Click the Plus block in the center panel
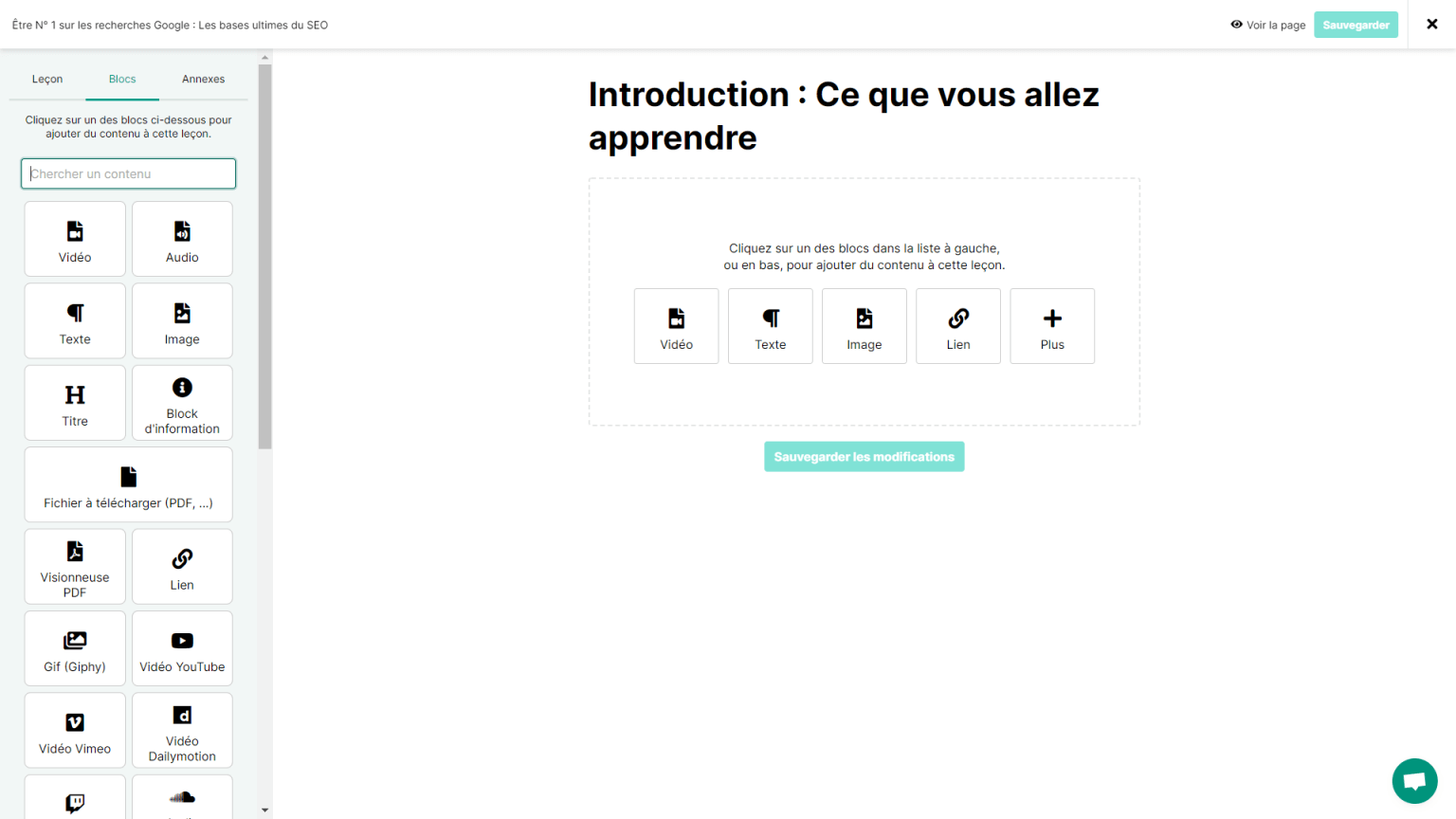The height and width of the screenshot is (819, 1456). coord(1052,326)
